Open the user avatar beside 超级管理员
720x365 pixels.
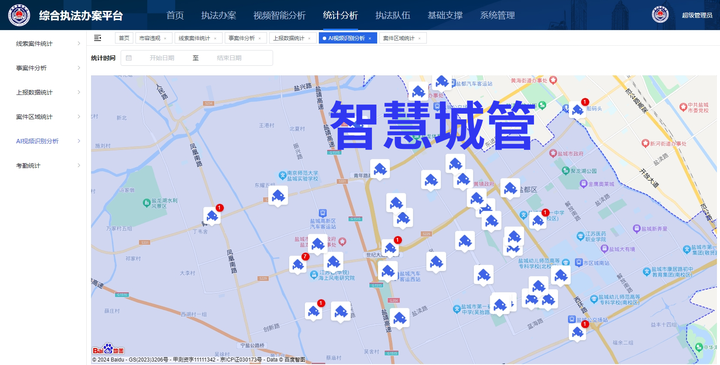660,15
